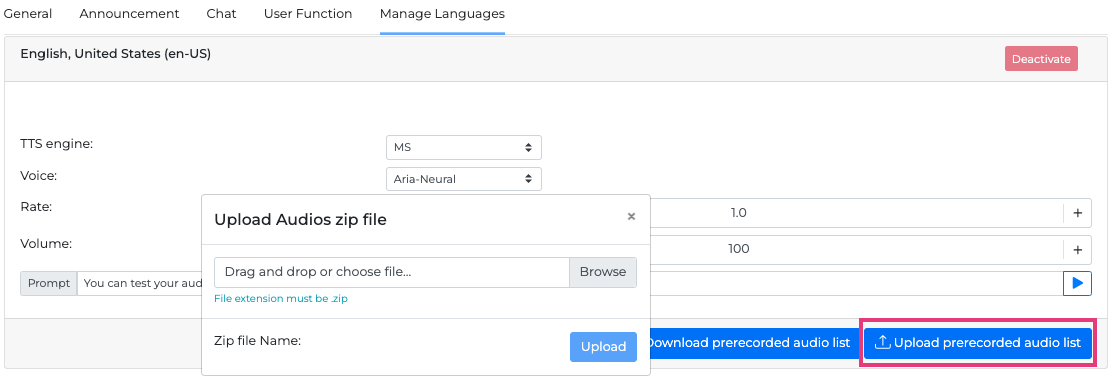Viewport: 1112px width, 378px height.
Task: Switch to the General tab
Action: tap(28, 13)
